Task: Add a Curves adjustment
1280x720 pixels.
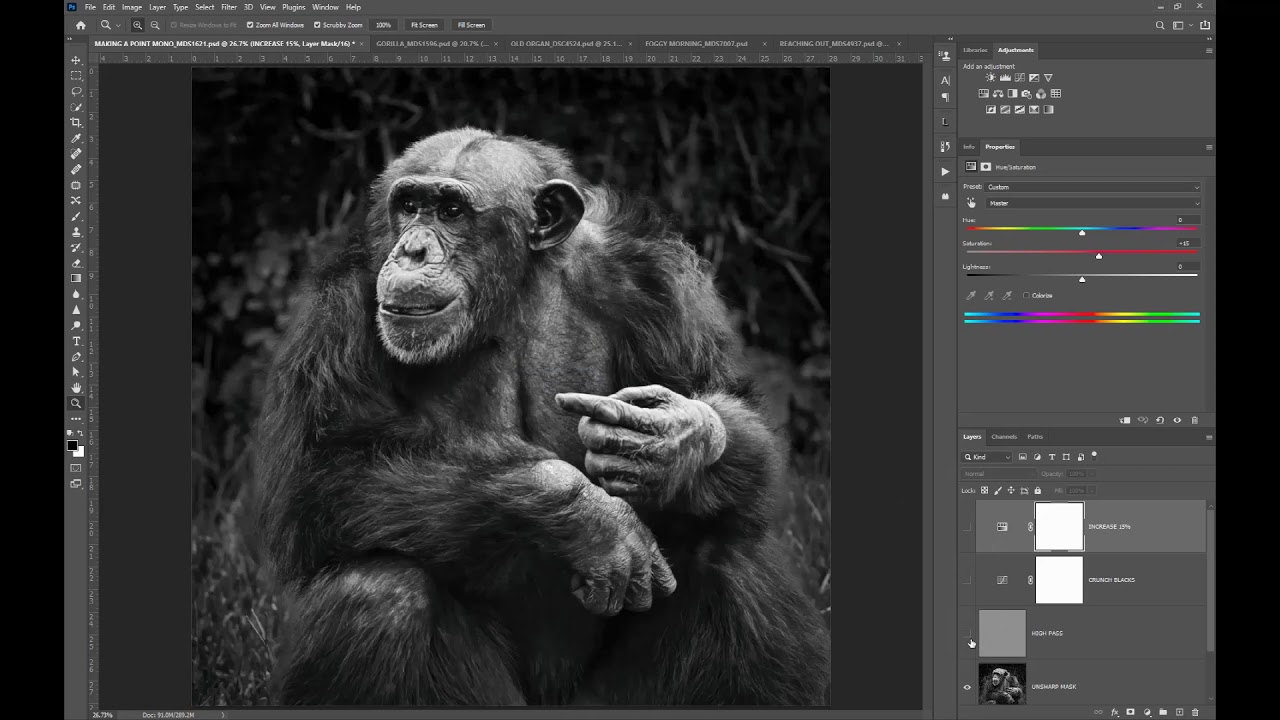Action: point(1019,77)
